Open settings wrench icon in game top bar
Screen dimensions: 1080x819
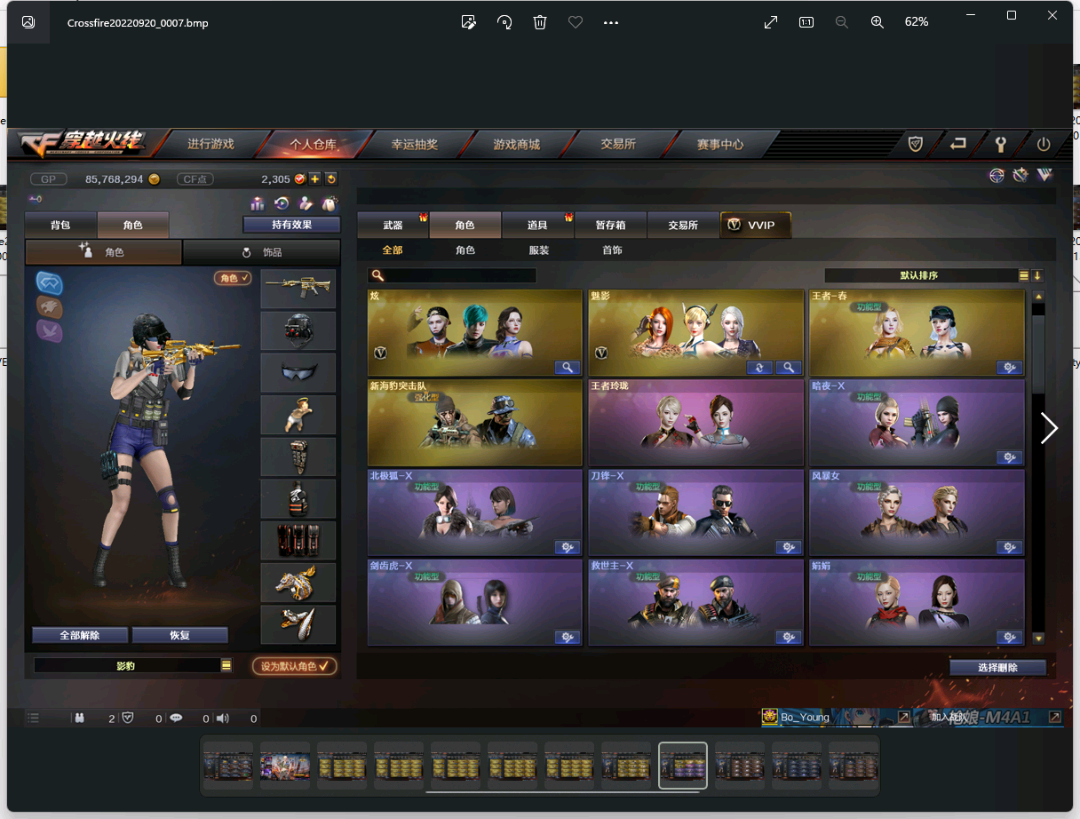(1001, 144)
